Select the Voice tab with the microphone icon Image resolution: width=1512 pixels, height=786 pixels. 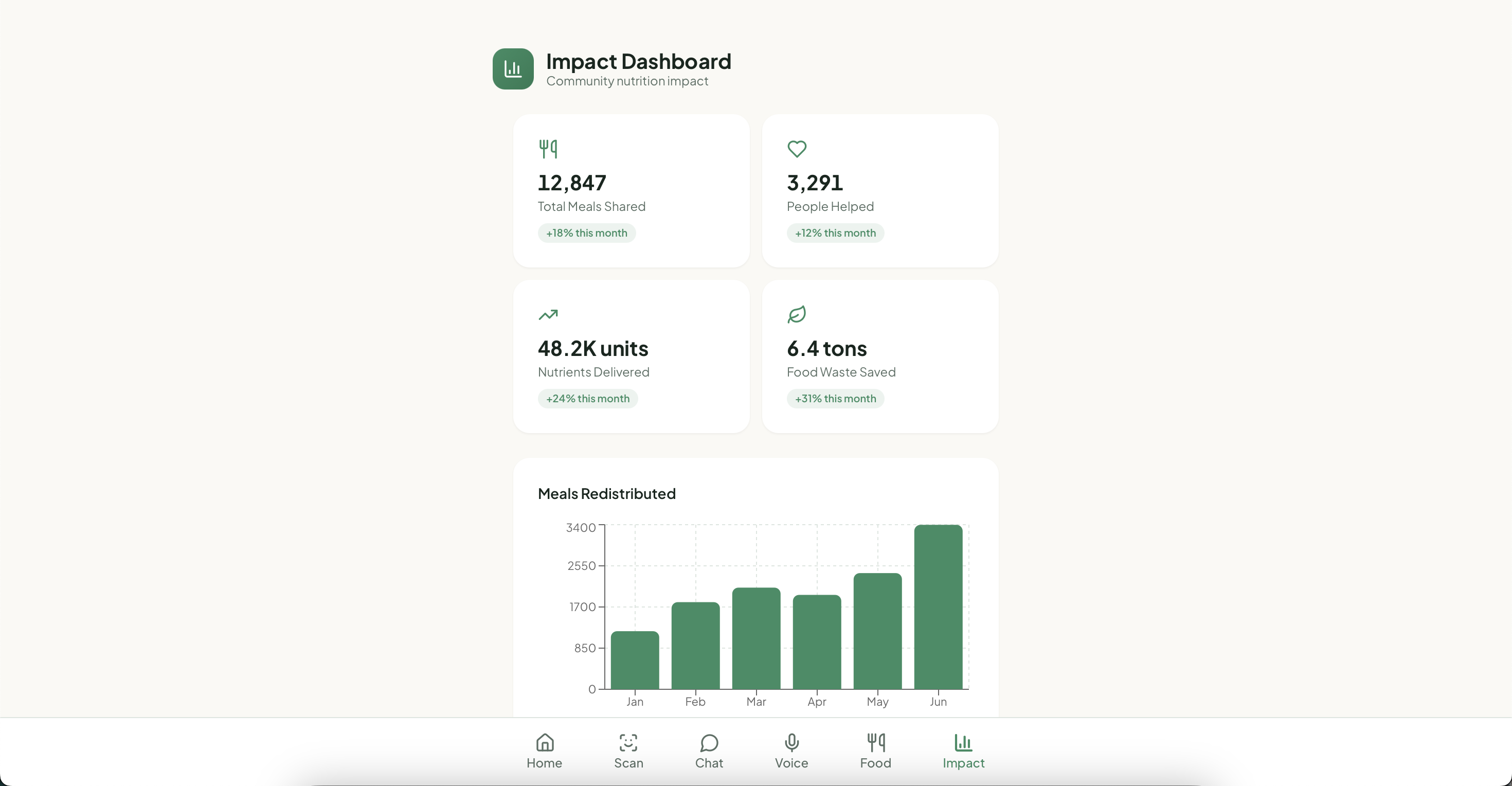[791, 751]
